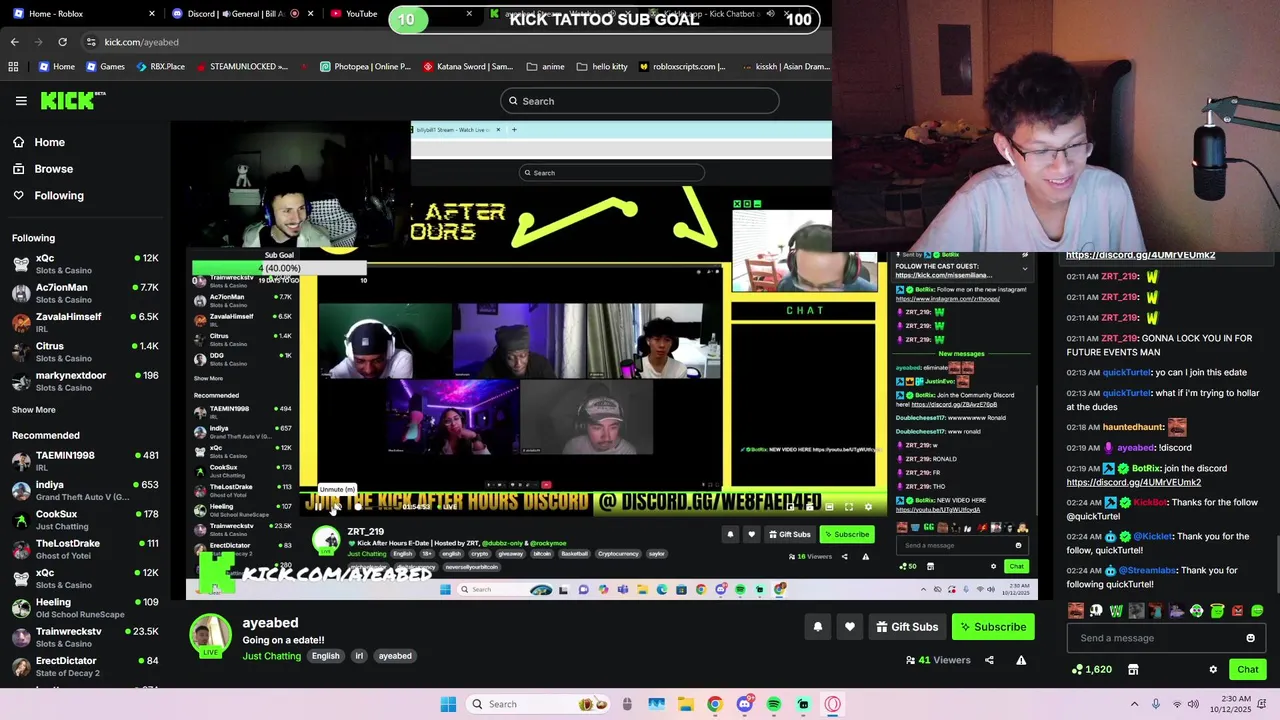The image size is (1280, 720).
Task: Open Opera GX from the taskbar
Action: point(833,704)
